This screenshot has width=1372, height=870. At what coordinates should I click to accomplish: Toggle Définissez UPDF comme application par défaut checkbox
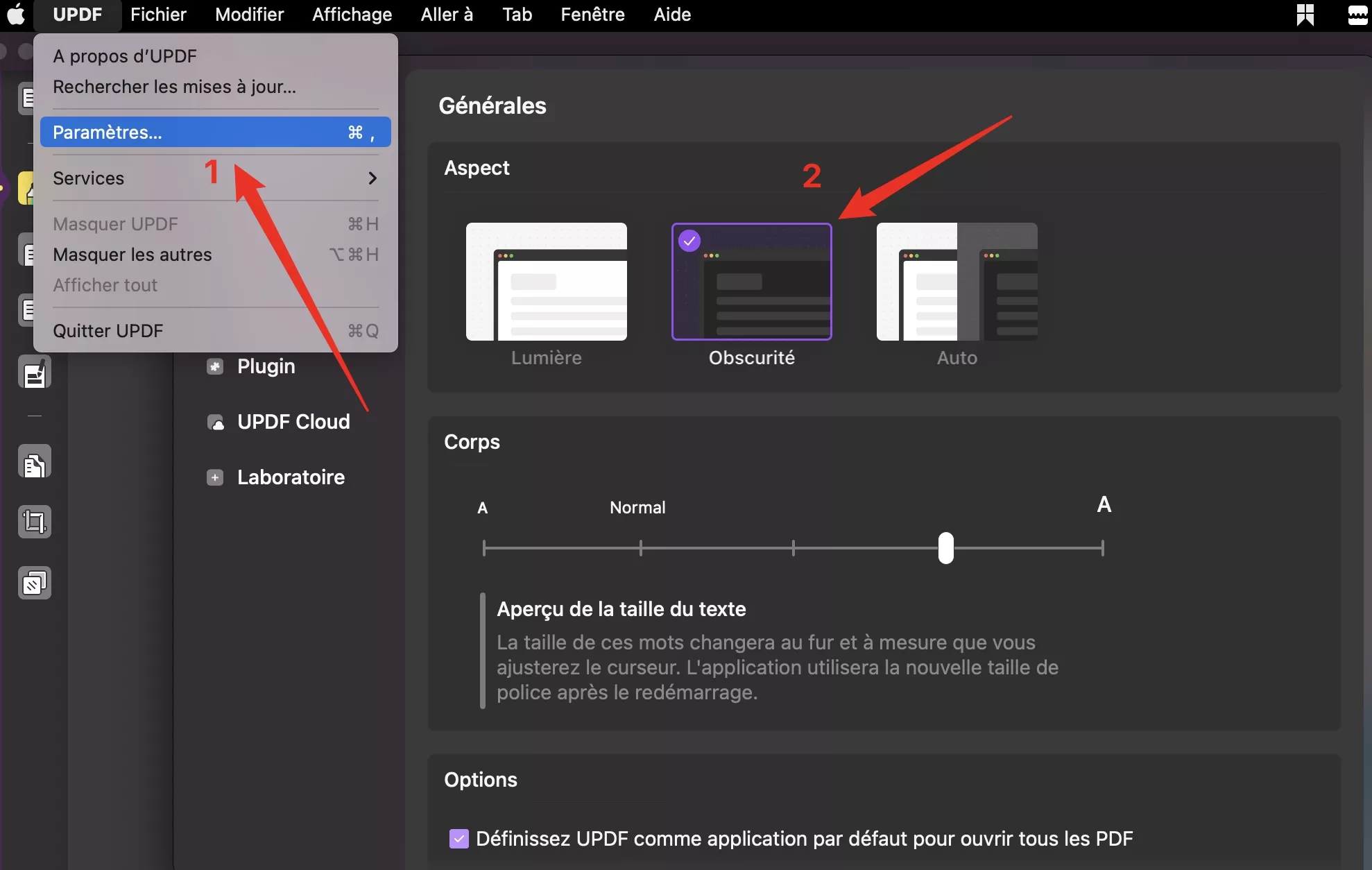pyautogui.click(x=459, y=839)
